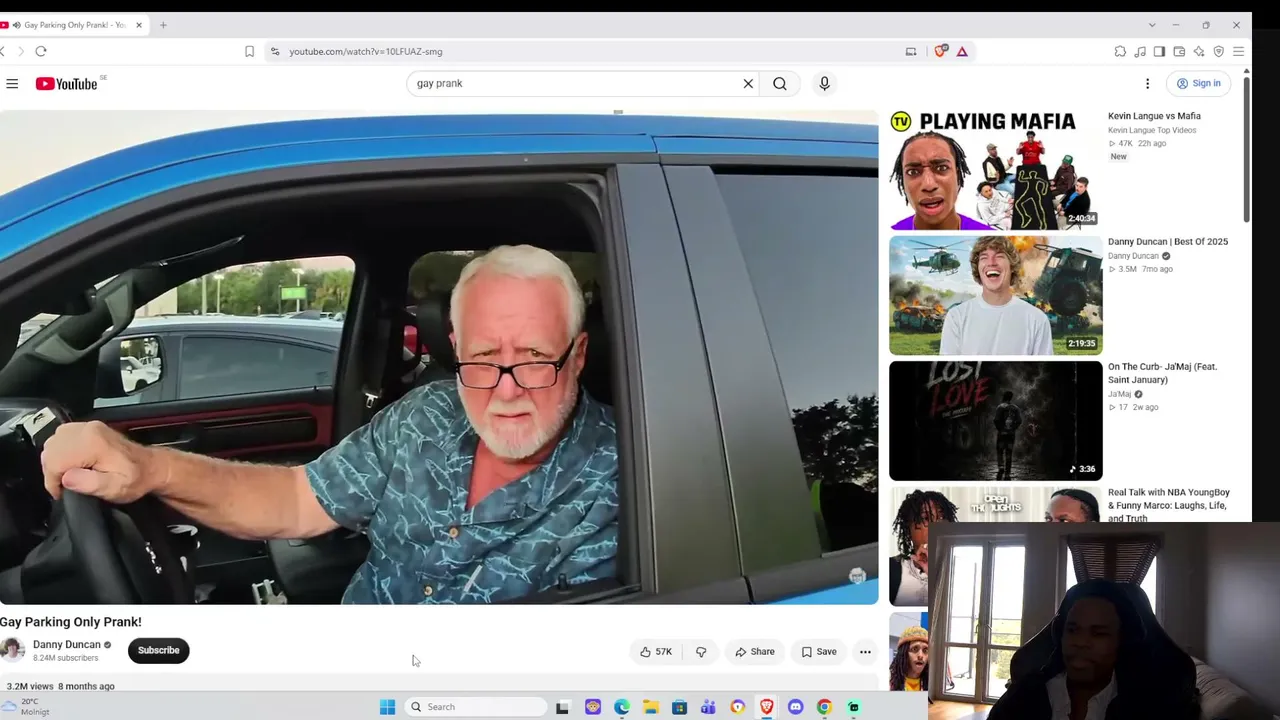Open Kevin Langue vs Mafia title
The height and width of the screenshot is (720, 1280).
click(1154, 116)
